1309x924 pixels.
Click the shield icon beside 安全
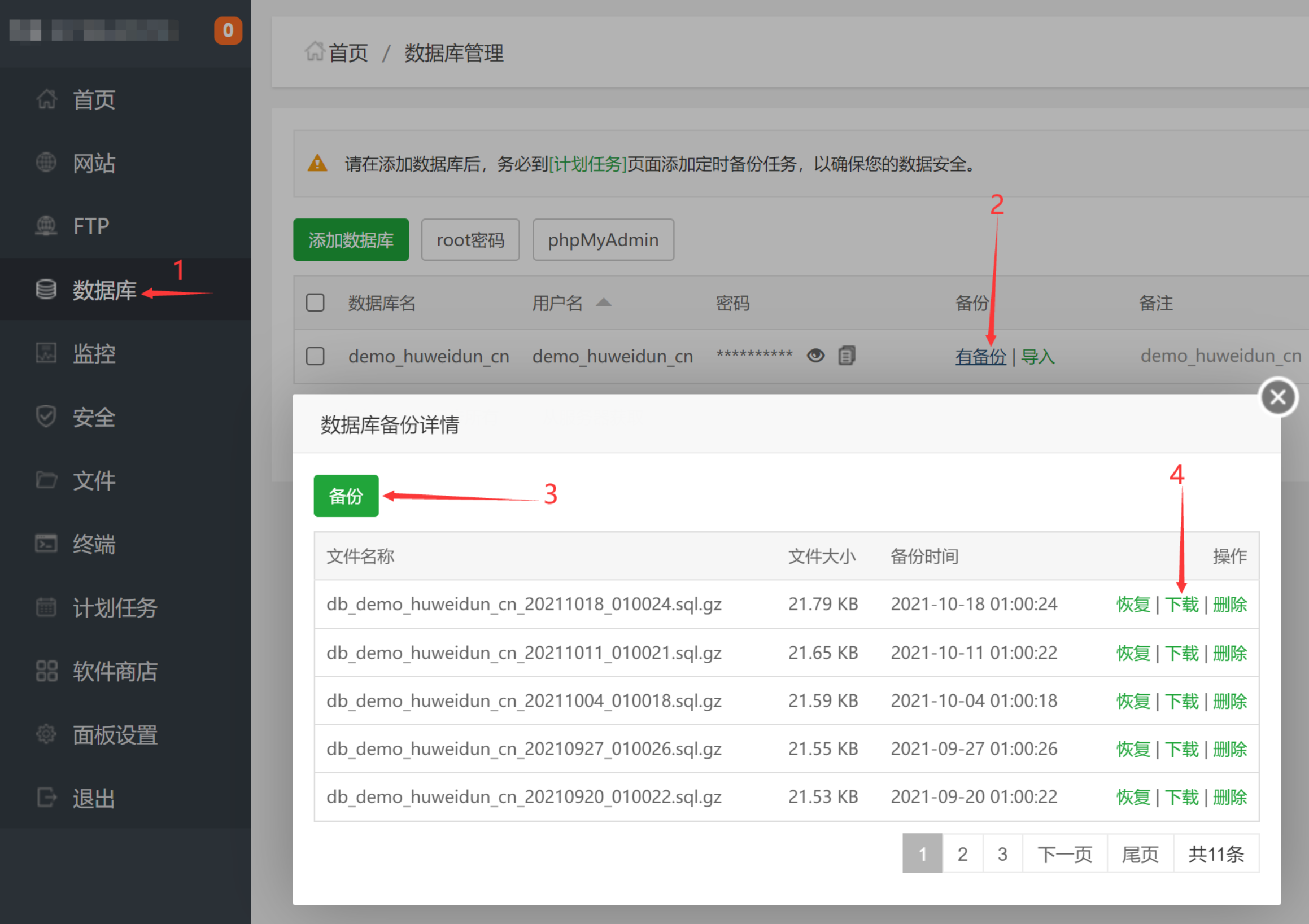[47, 417]
